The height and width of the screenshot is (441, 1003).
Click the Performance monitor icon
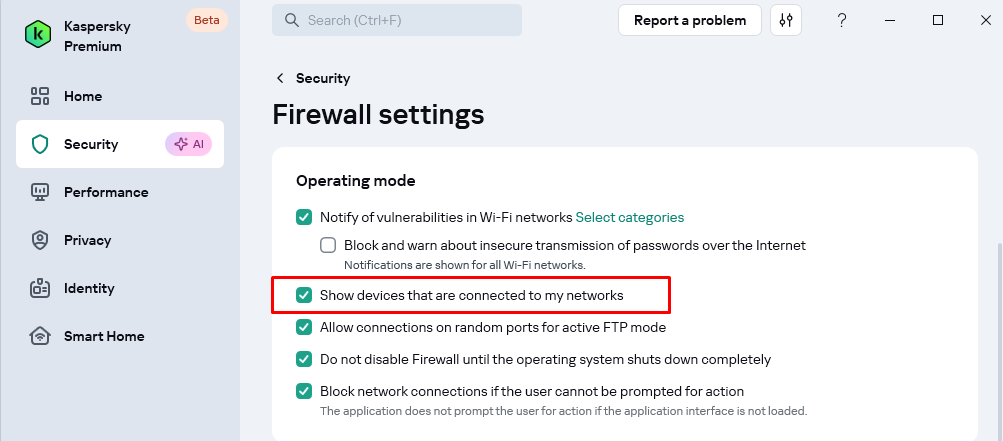point(40,192)
